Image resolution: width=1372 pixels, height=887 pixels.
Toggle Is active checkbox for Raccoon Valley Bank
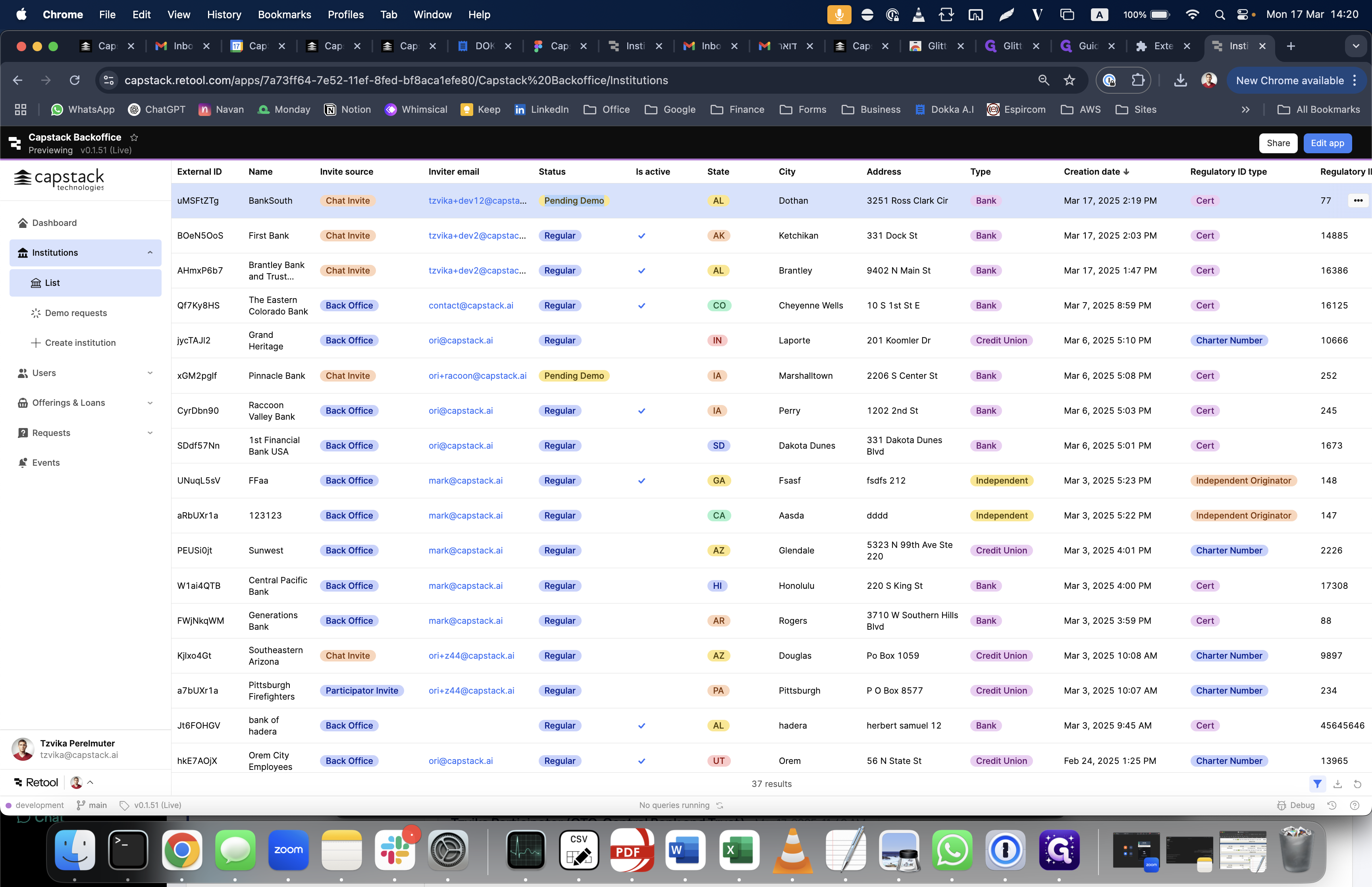tap(642, 411)
